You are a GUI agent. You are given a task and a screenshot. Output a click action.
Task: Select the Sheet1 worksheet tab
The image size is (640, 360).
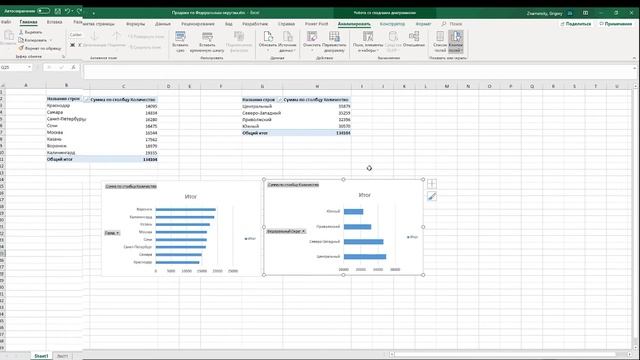[x=41, y=356]
